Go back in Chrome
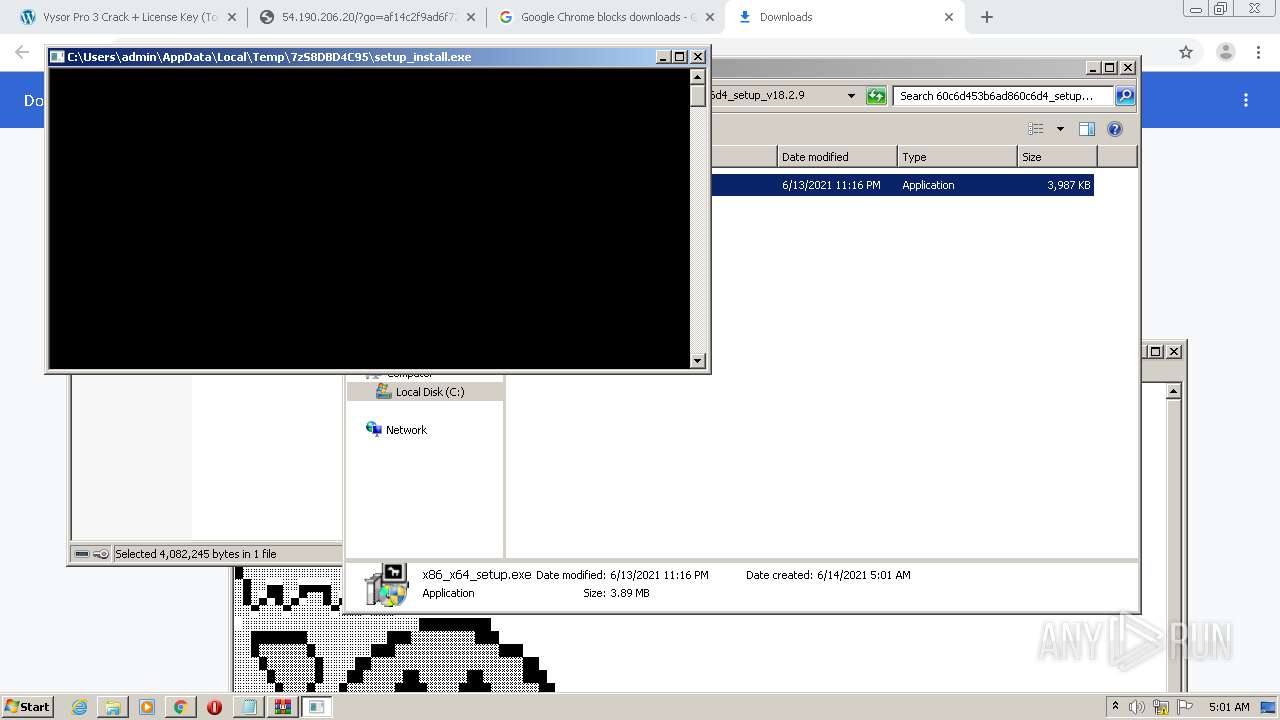 [22, 52]
